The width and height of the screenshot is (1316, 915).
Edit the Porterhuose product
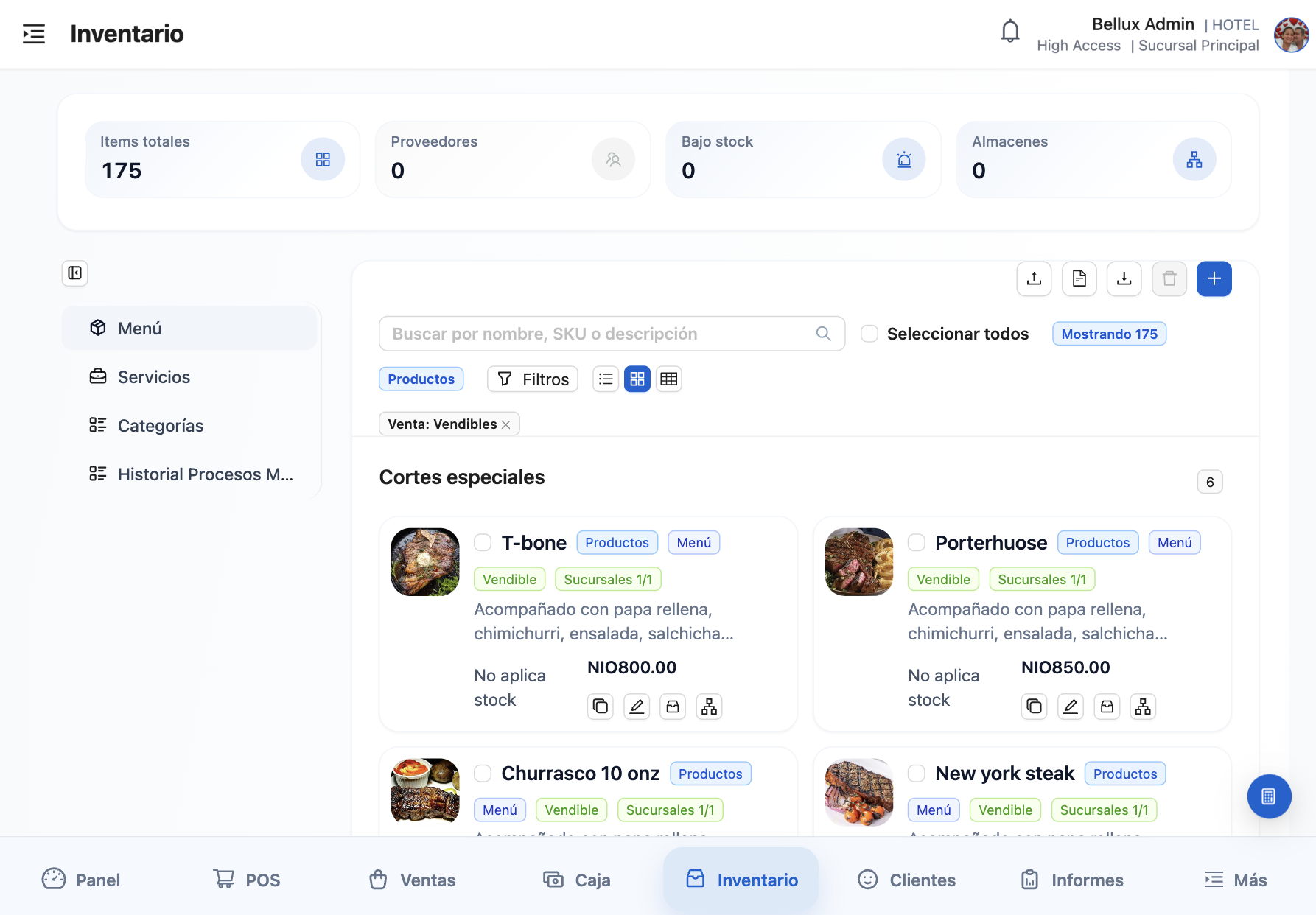(x=1071, y=707)
